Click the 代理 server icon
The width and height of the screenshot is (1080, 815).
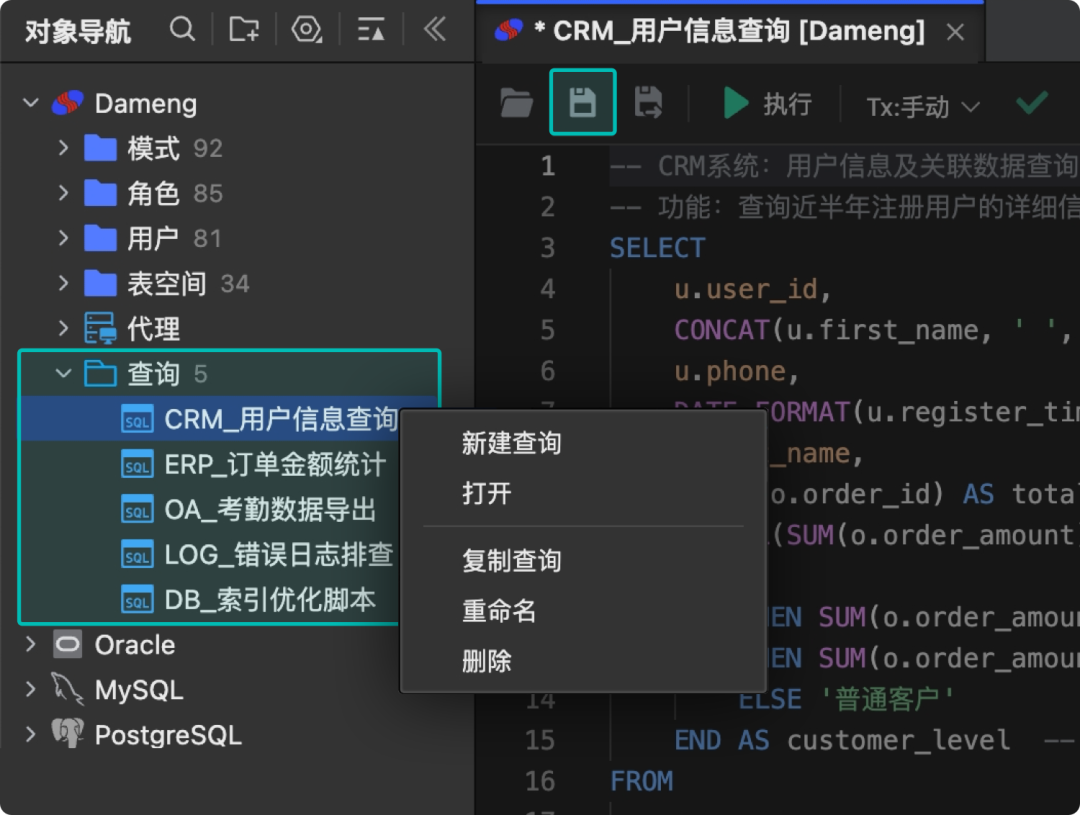coord(101,329)
